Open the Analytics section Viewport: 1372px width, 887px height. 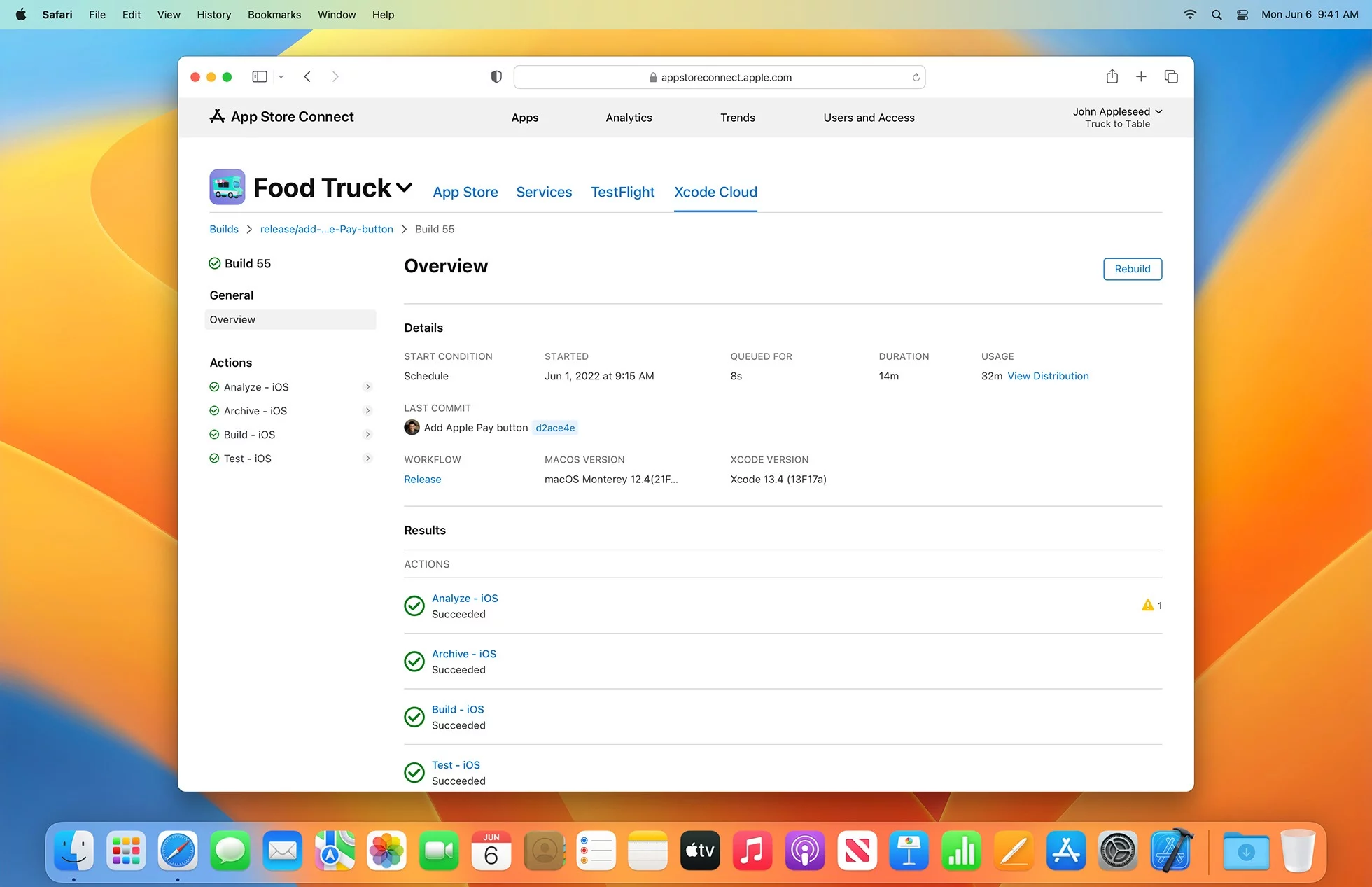pyautogui.click(x=629, y=118)
